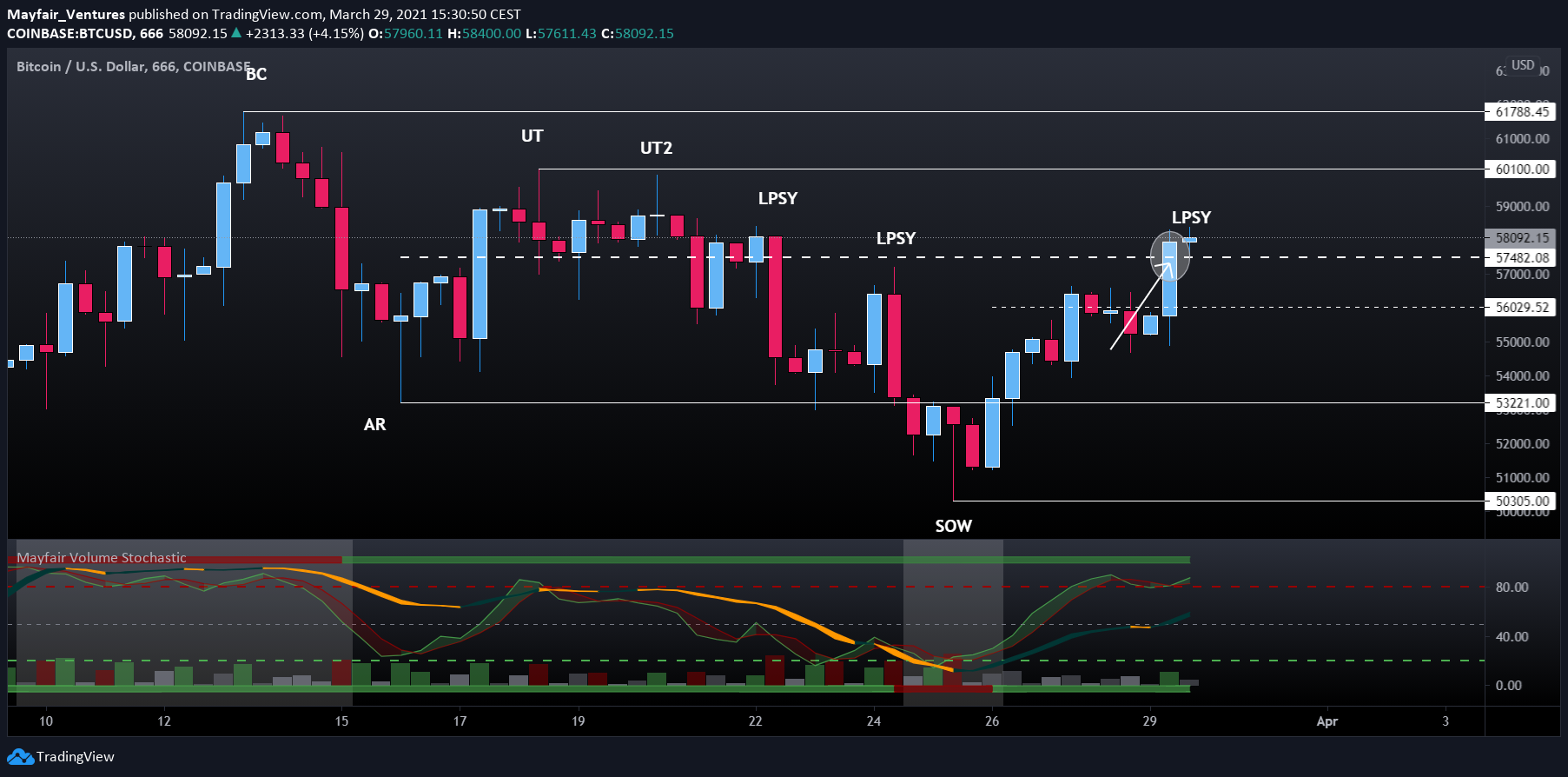Image resolution: width=1568 pixels, height=777 pixels.
Task: Click the +2313.33 (+4.15%) change value
Action: [305, 33]
